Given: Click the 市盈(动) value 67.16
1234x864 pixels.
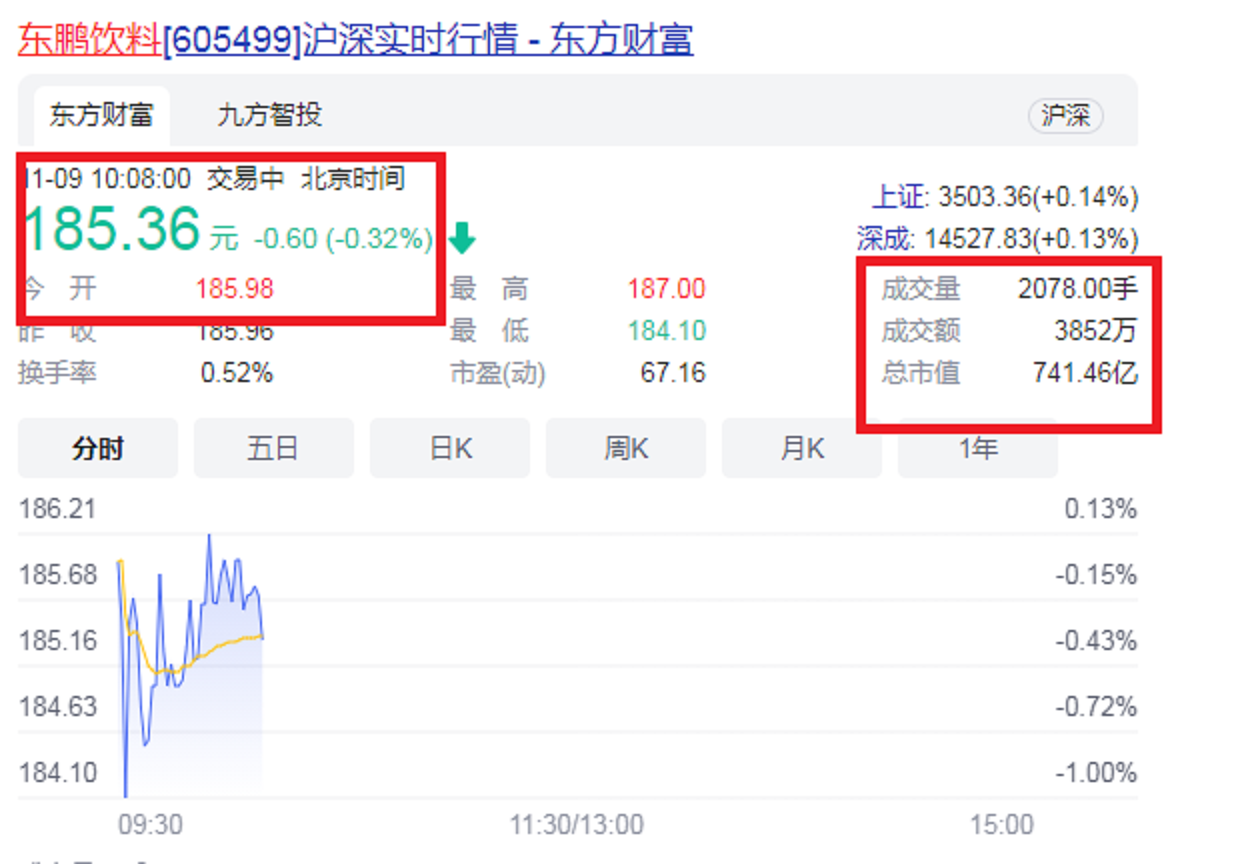Looking at the screenshot, I should pos(673,373).
